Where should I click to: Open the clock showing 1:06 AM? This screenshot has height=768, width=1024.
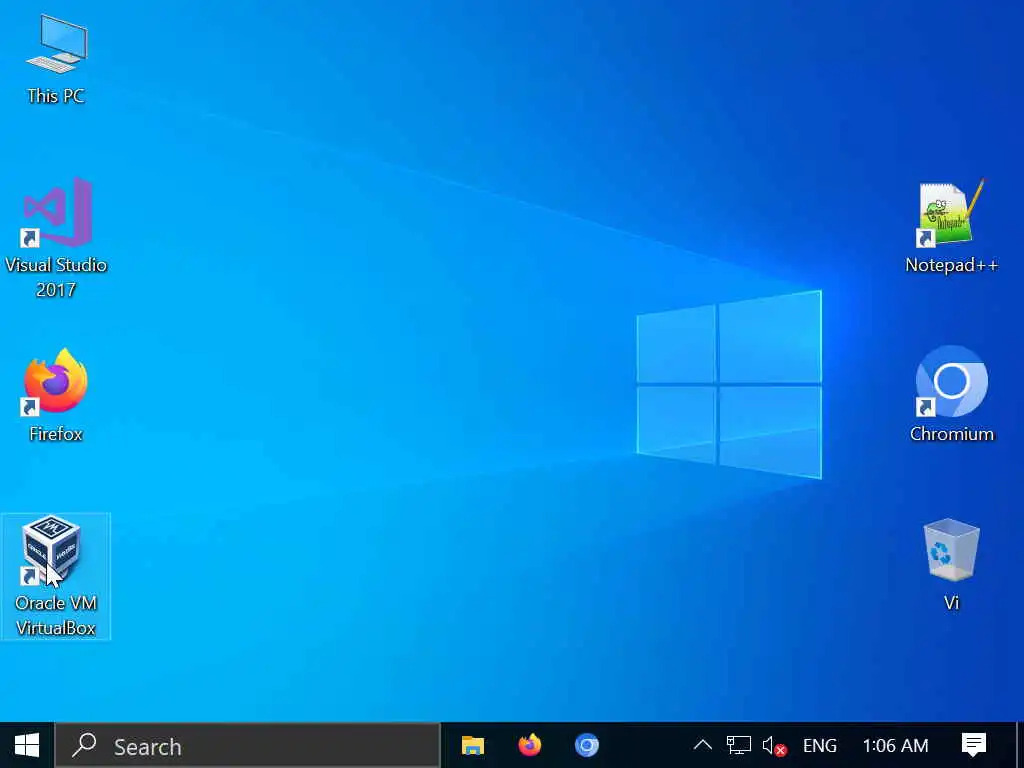pyautogui.click(x=895, y=745)
